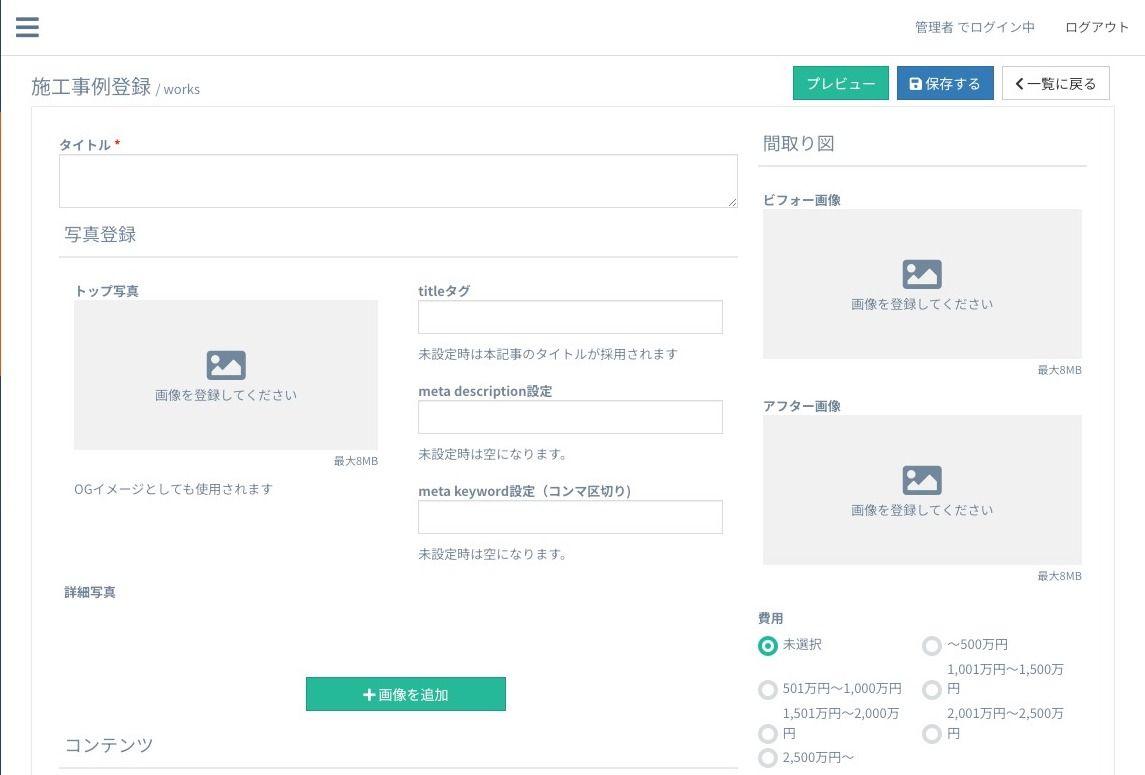Click the plus icon on 画像を追加
Viewport: 1145px width, 775px height.
pyautogui.click(x=369, y=695)
